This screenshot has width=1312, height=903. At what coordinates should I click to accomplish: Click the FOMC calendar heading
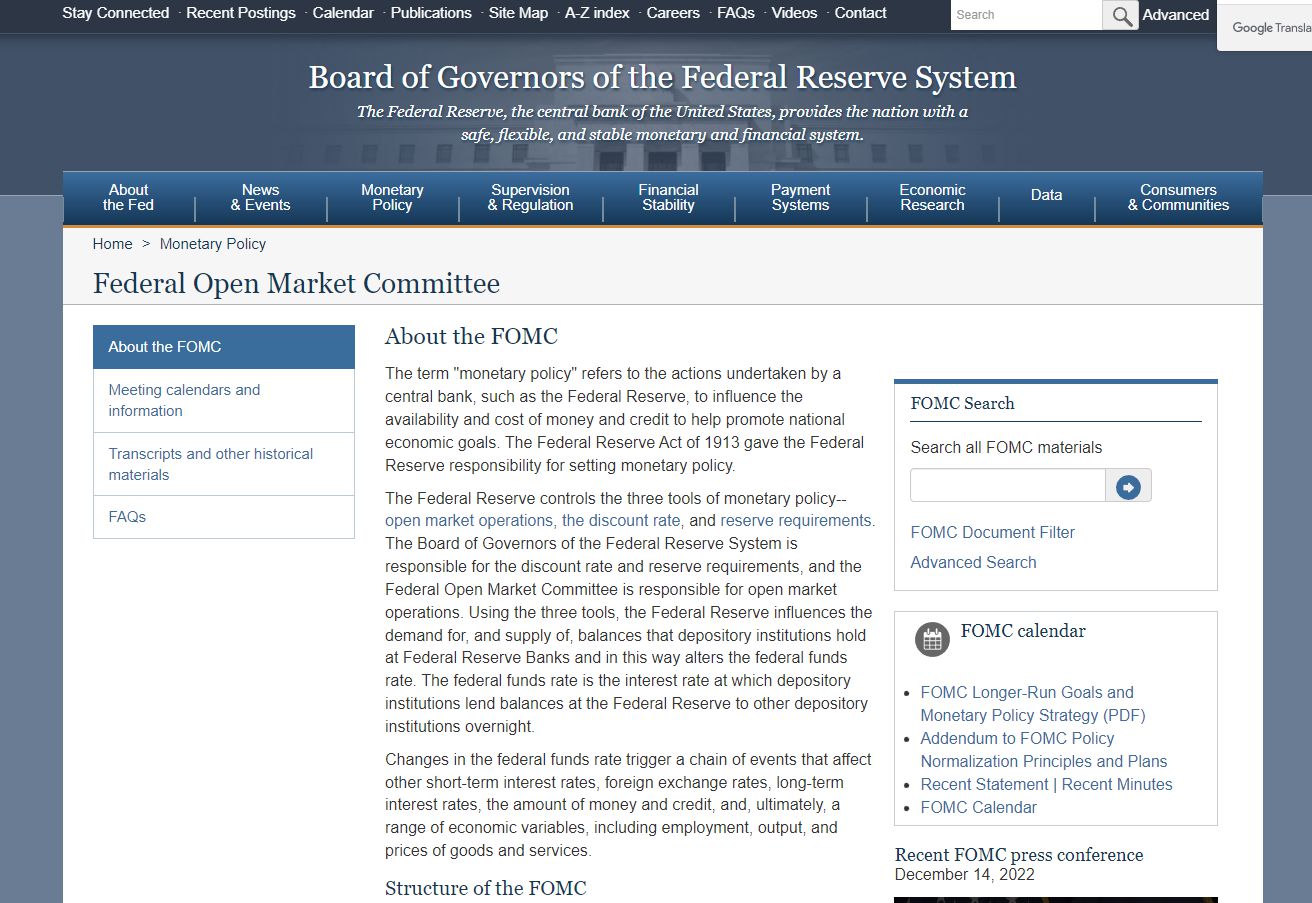(x=1023, y=631)
